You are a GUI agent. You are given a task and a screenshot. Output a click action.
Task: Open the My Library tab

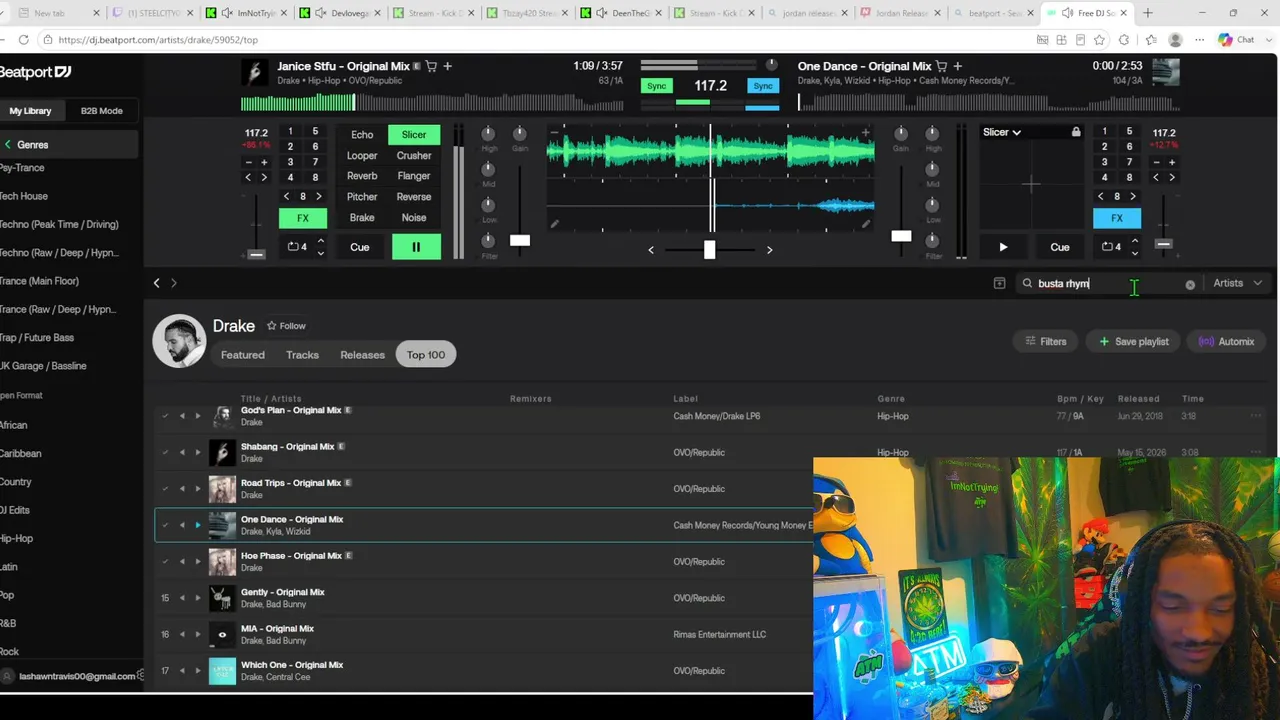click(30, 111)
